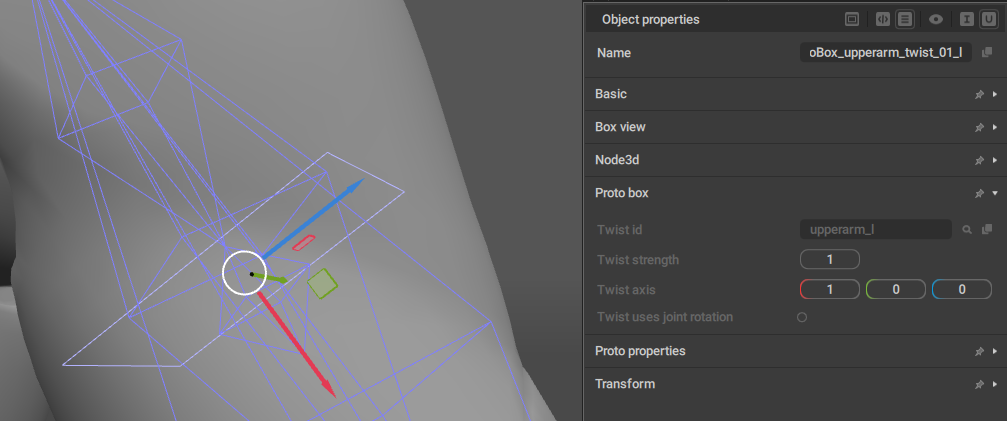
Task: Open the Proto properties section header
Action: (x=640, y=351)
